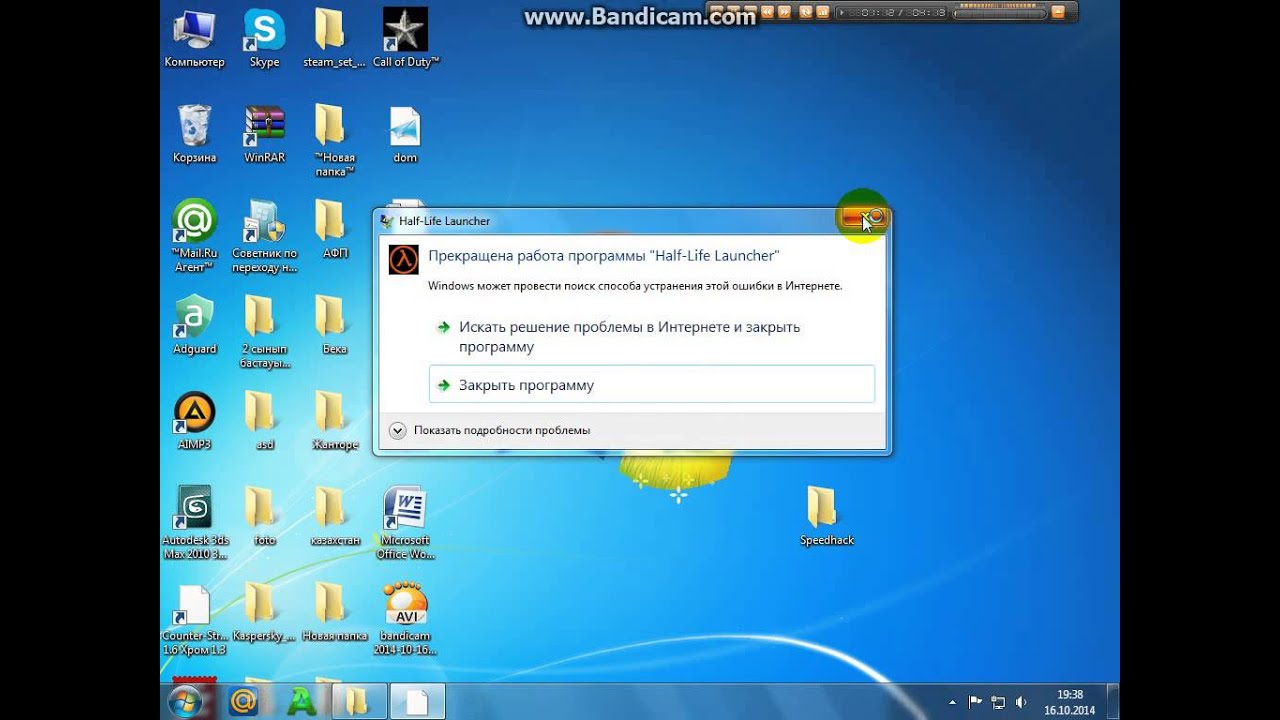Click the Show desktop button at the taskbar edge

point(1112,702)
